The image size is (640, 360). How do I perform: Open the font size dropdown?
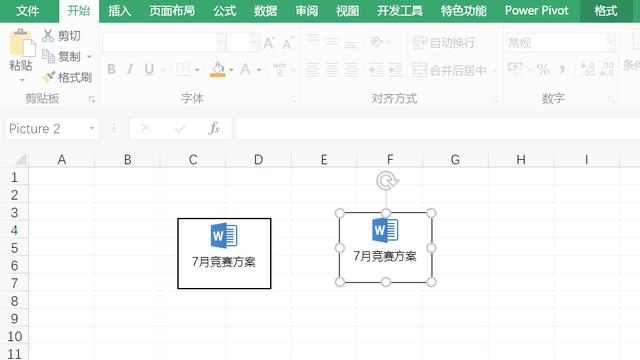tap(255, 42)
